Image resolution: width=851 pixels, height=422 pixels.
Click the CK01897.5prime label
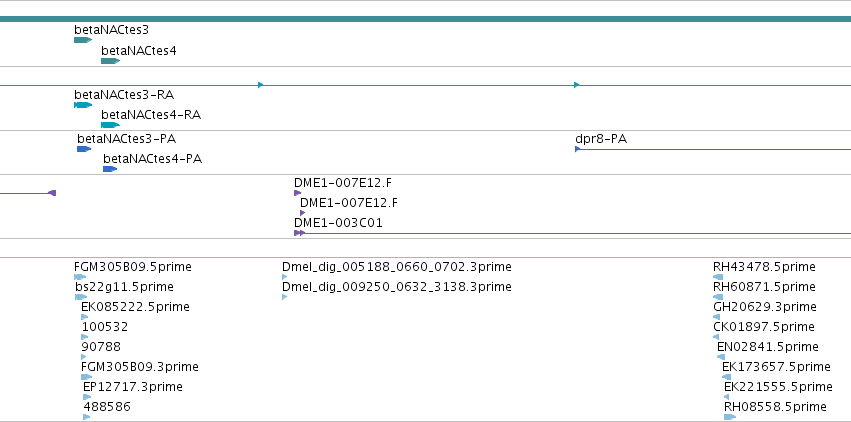764,327
